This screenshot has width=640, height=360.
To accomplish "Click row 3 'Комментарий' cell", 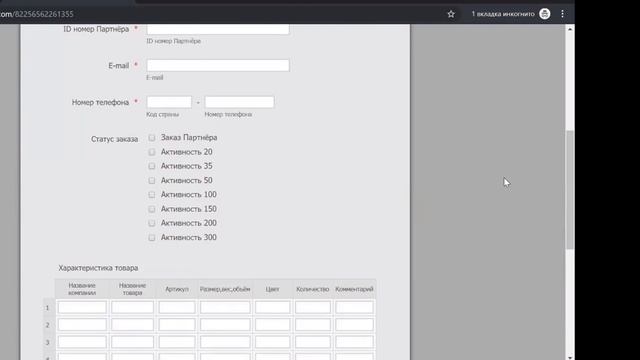I will [x=354, y=342].
